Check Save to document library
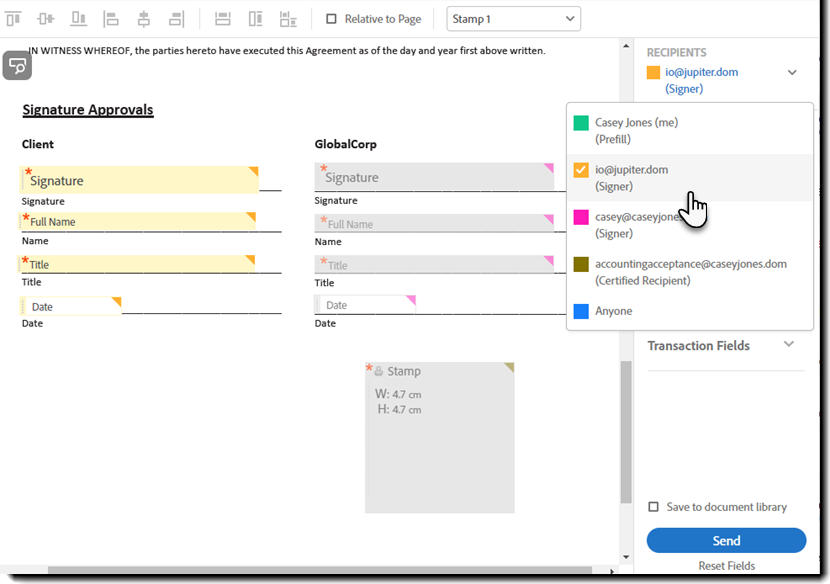Viewport: 830px width, 584px height. click(x=653, y=507)
